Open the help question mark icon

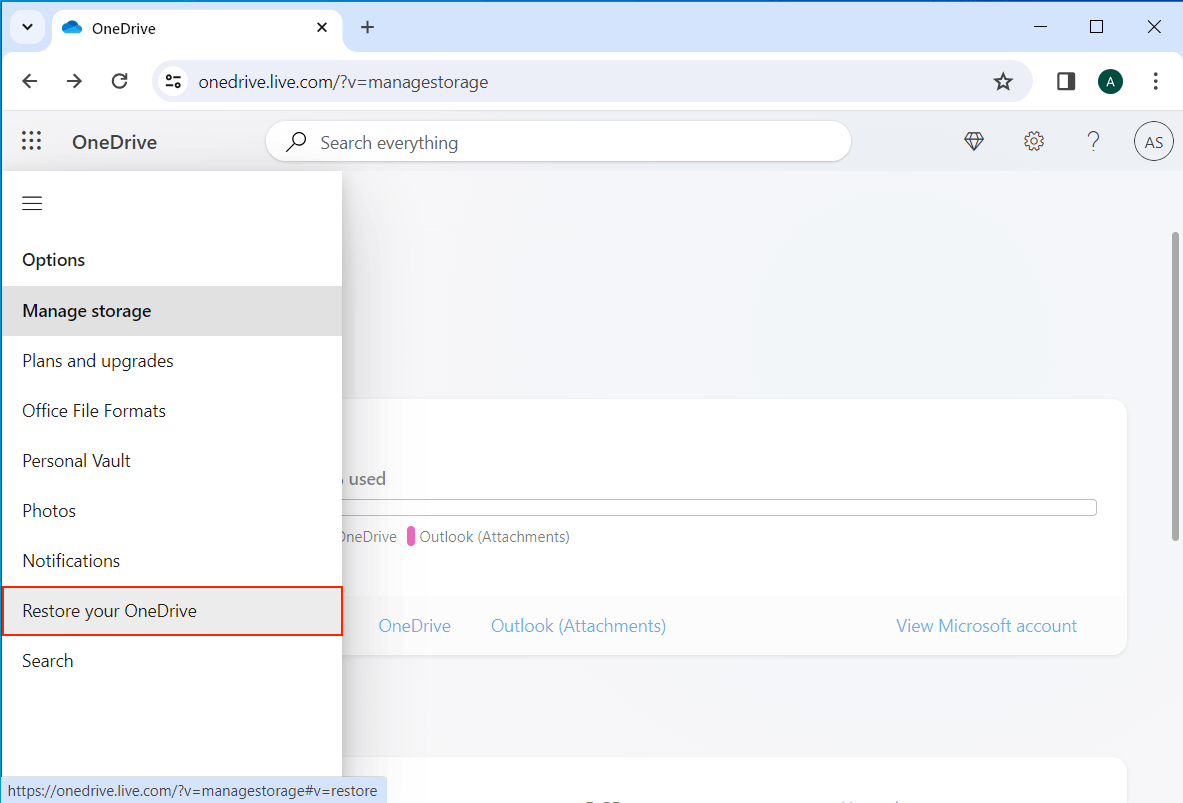pyautogui.click(x=1093, y=141)
